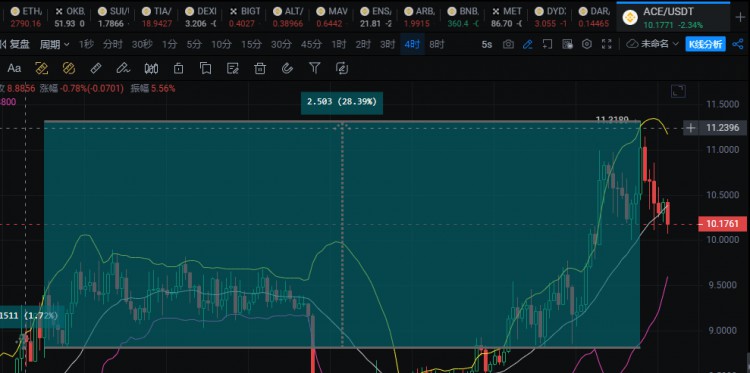Viewport: 750px width, 373px height.
Task: Switch to the TIA ticker tab
Action: tap(157, 17)
